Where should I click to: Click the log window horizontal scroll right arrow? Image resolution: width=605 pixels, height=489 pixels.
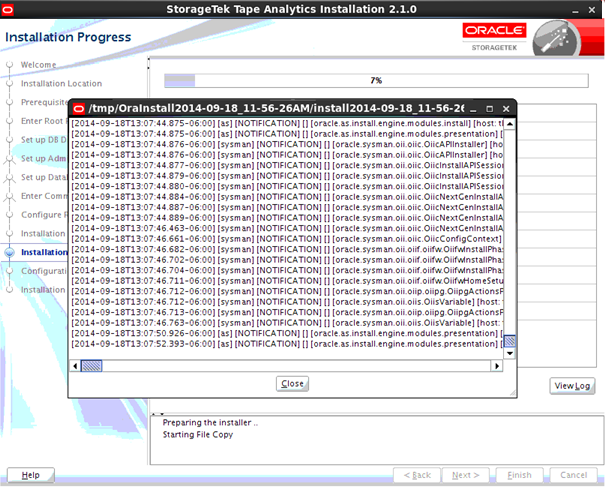(x=497, y=366)
